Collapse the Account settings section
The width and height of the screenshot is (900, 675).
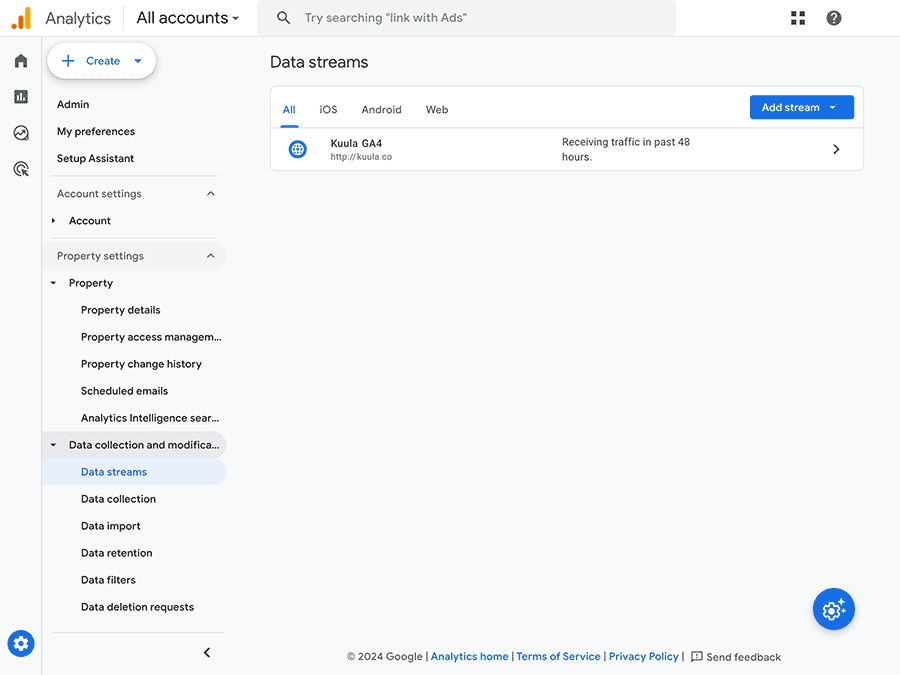[211, 193]
